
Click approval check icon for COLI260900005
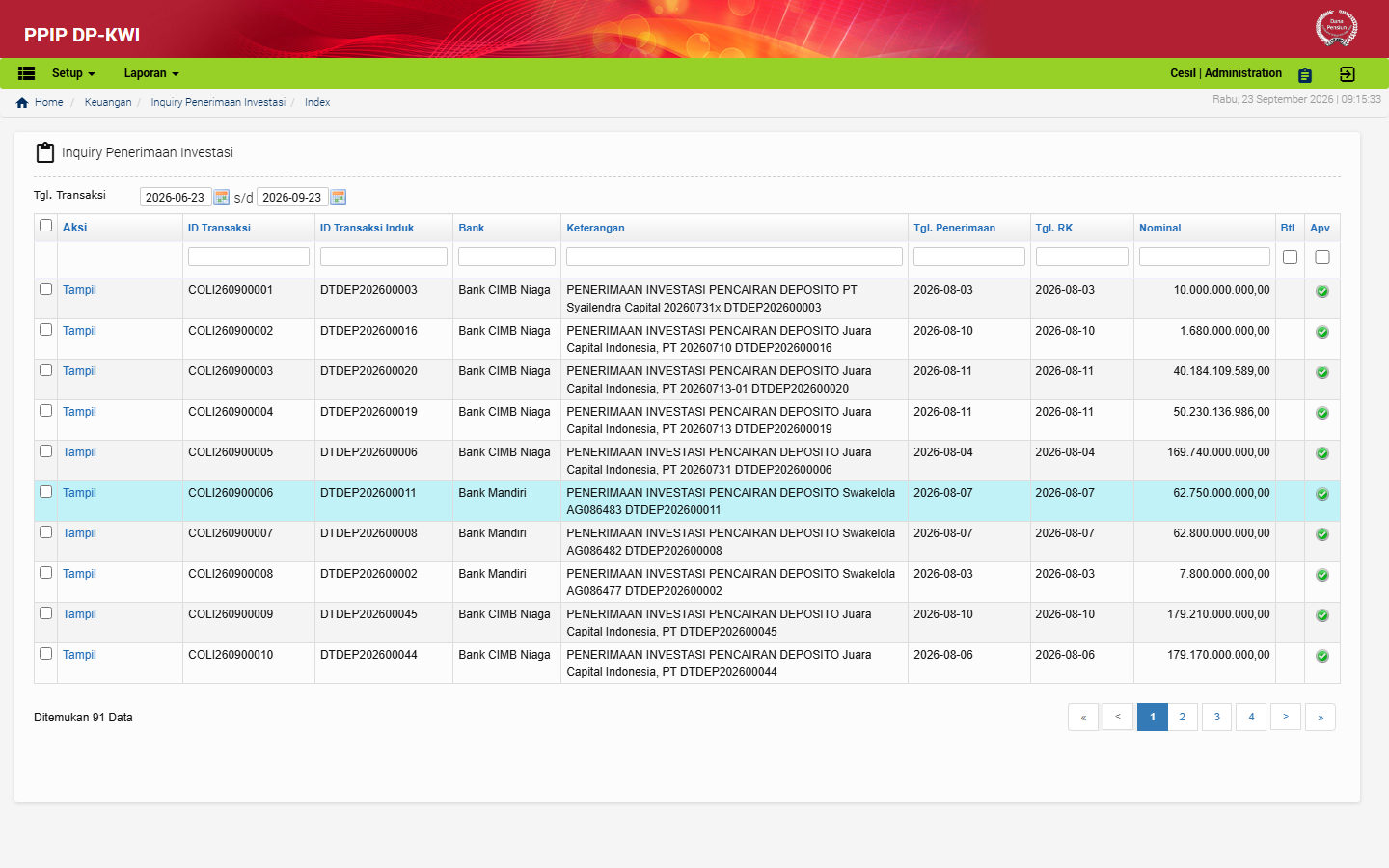(1322, 453)
